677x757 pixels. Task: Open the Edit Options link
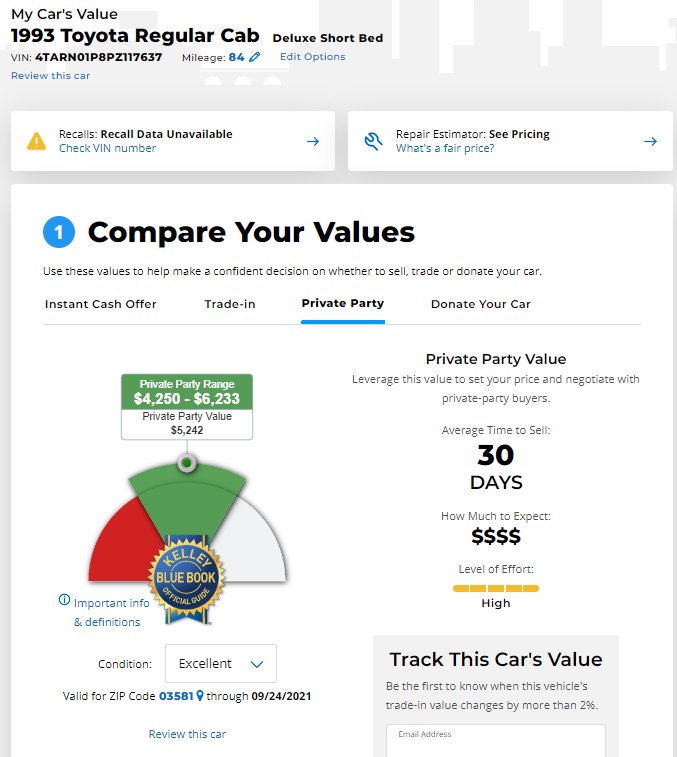[x=312, y=56]
